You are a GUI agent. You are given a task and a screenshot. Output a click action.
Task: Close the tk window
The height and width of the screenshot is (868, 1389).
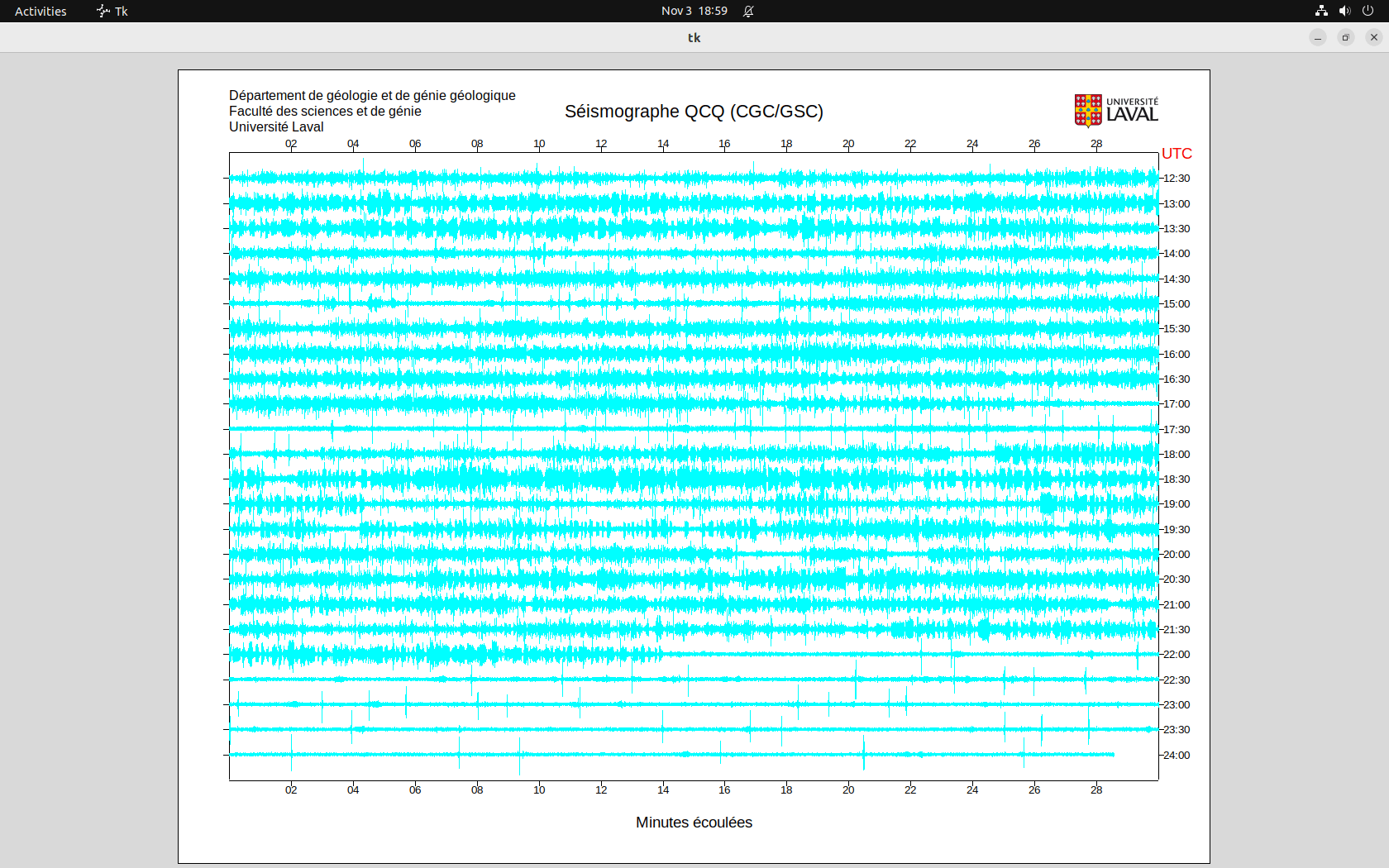pos(1374,37)
